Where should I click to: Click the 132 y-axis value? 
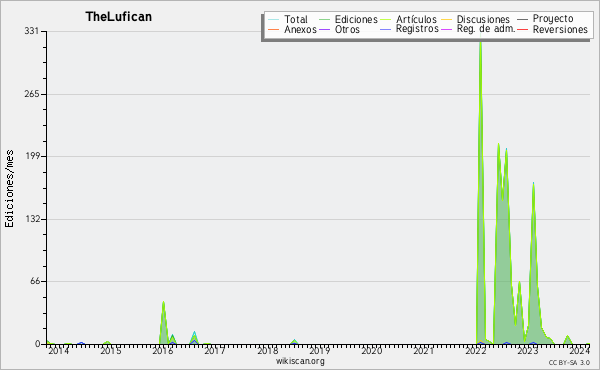[32, 219]
